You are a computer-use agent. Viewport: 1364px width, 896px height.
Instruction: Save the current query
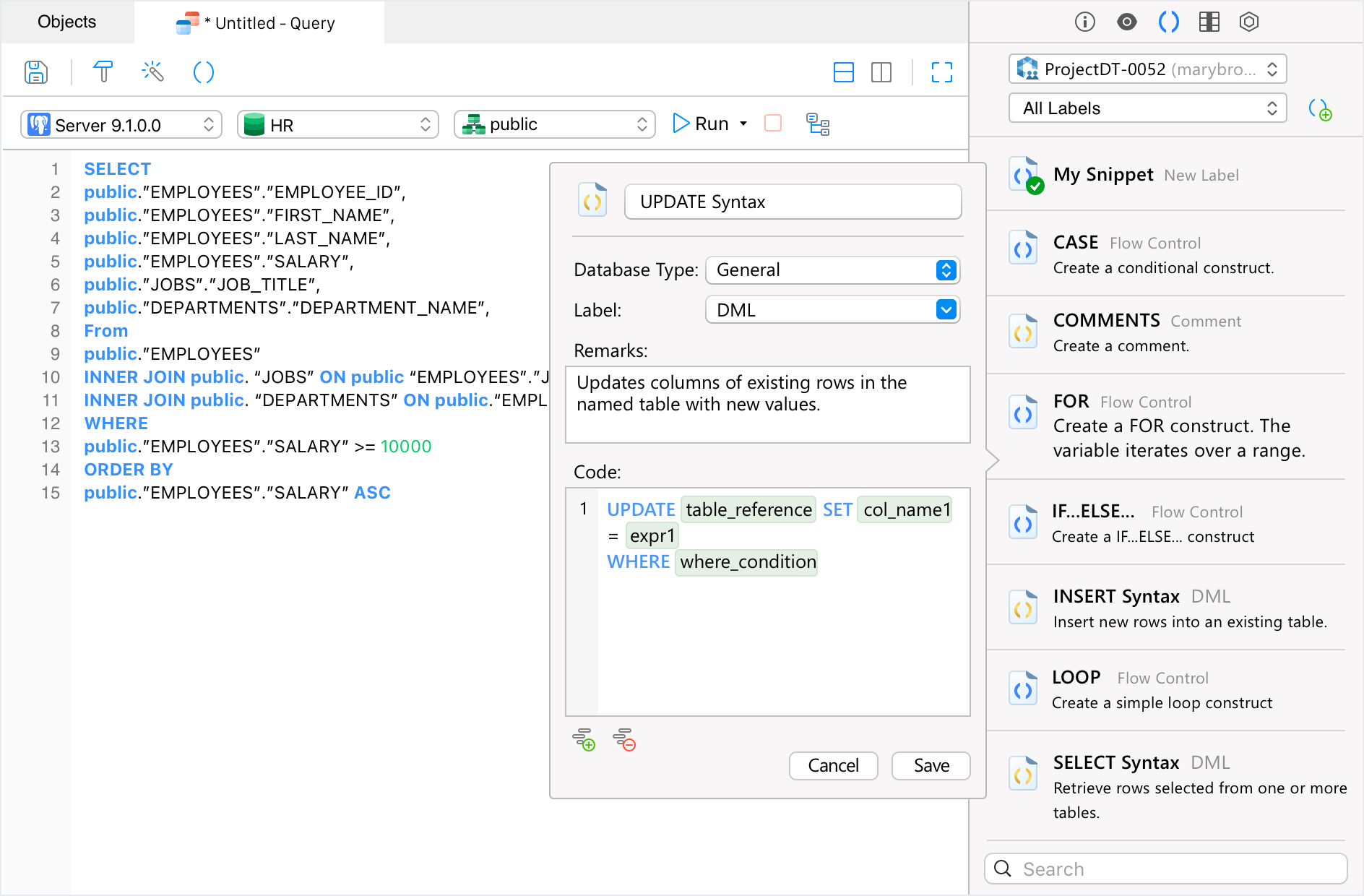click(36, 72)
